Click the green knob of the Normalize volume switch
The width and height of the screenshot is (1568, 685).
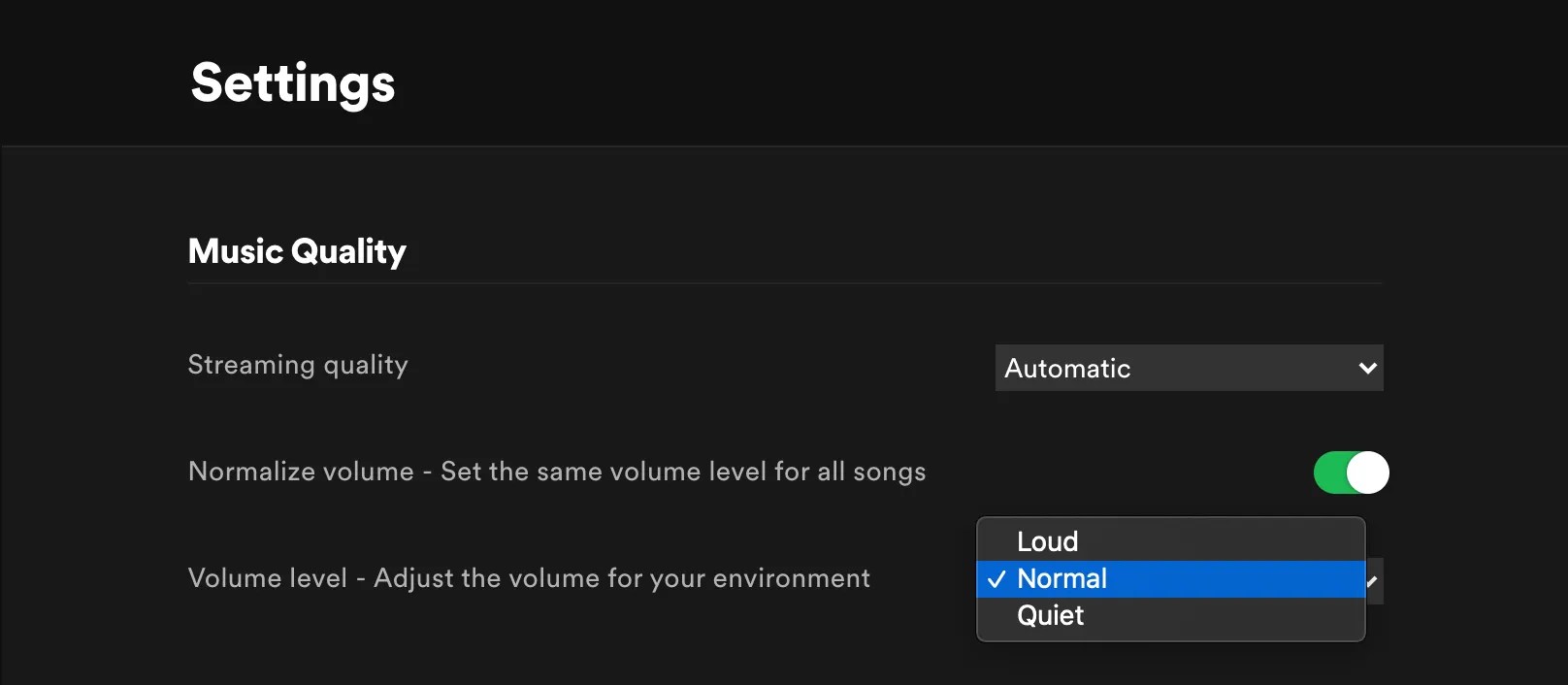pyautogui.click(x=1366, y=472)
